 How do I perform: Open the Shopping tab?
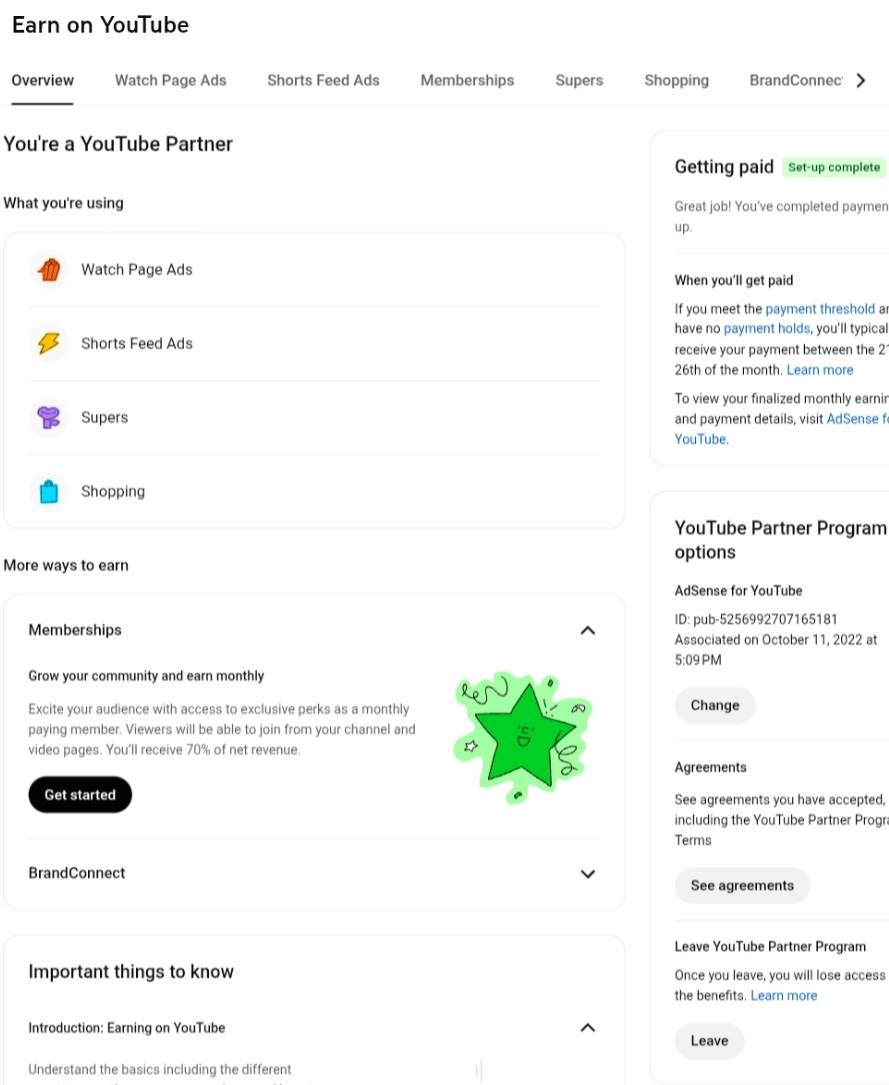676,80
